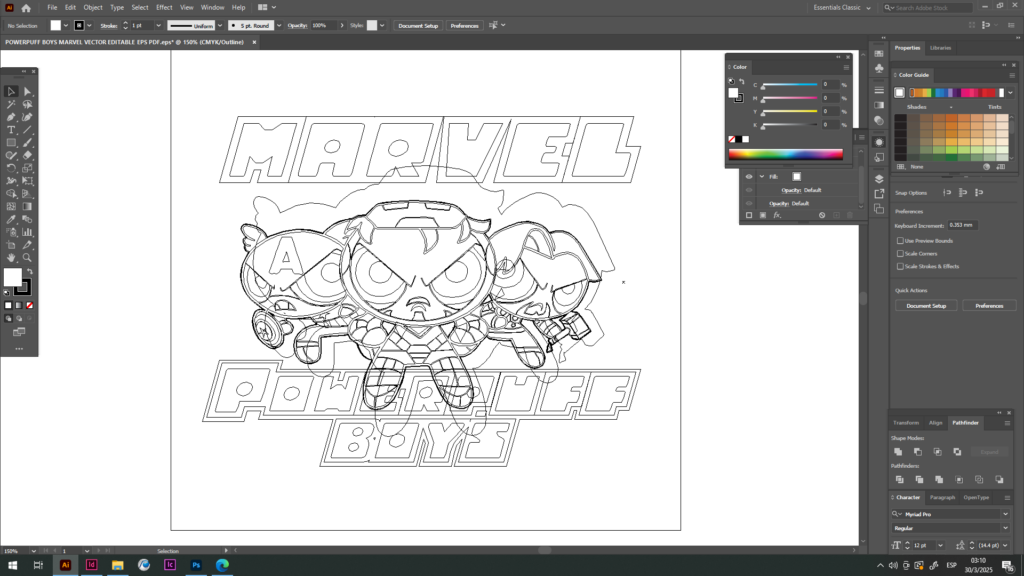The image size is (1024, 576).
Task: Select the Column Graph tool
Action: click(27, 232)
